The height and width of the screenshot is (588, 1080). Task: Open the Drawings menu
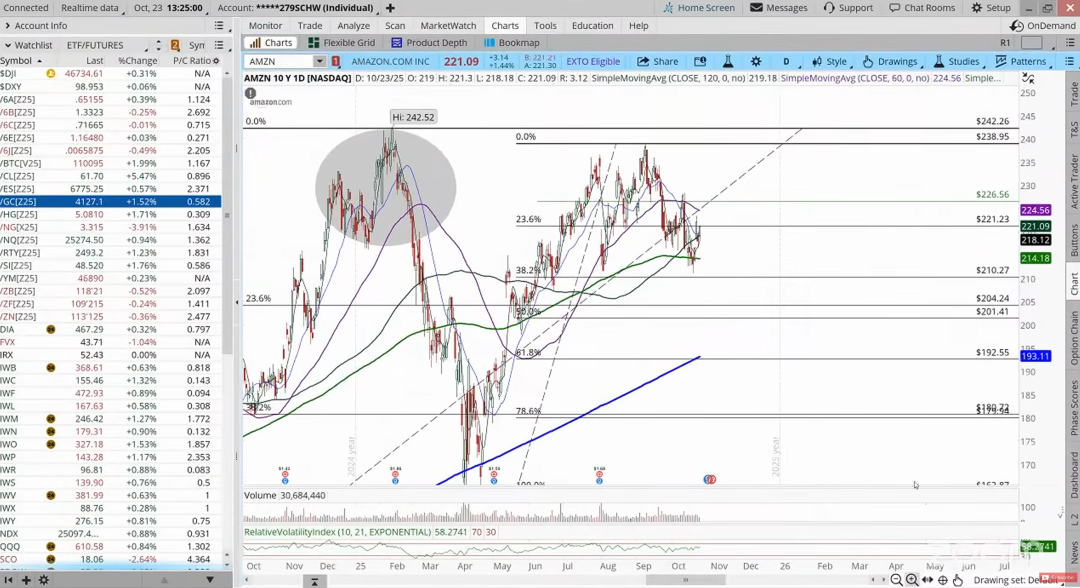890,61
